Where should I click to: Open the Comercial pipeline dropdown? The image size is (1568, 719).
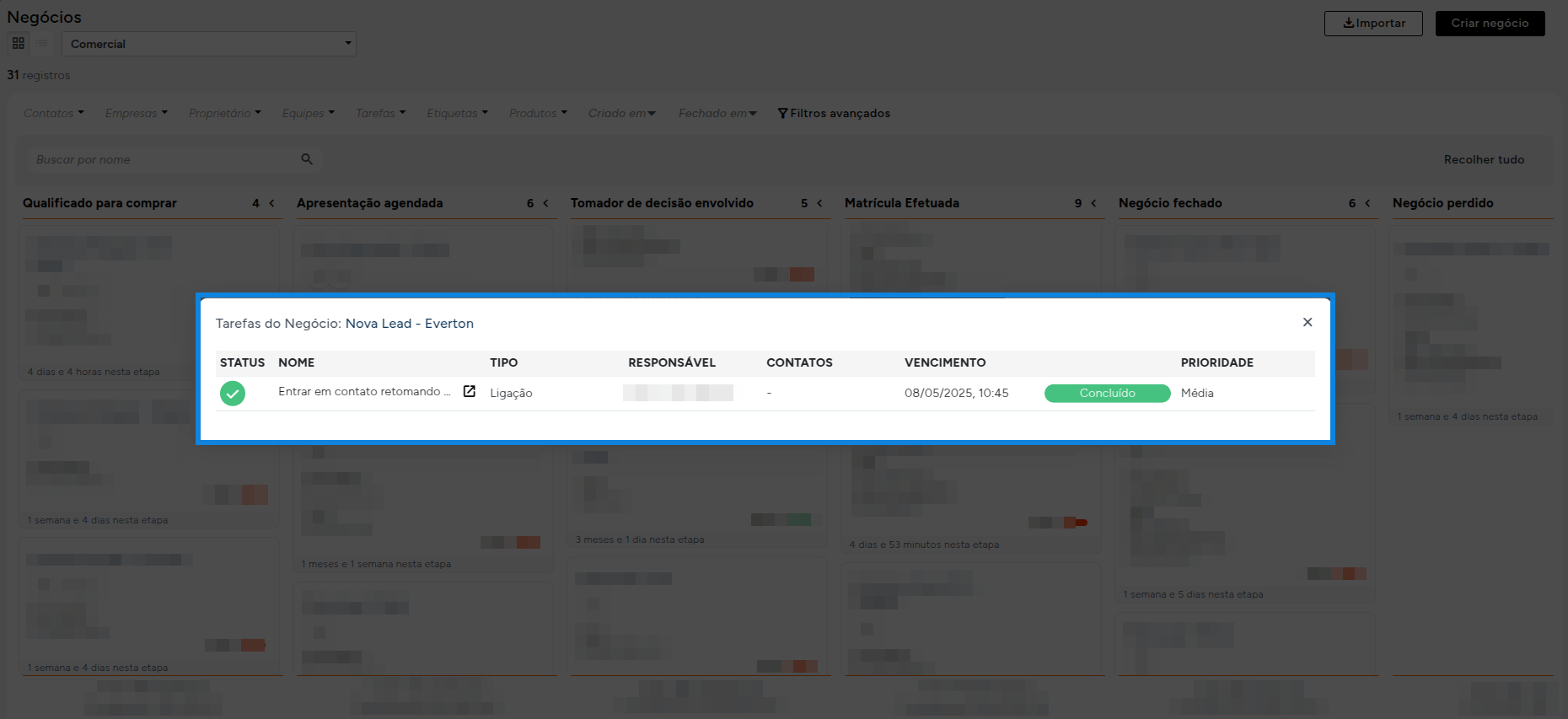pyautogui.click(x=209, y=44)
